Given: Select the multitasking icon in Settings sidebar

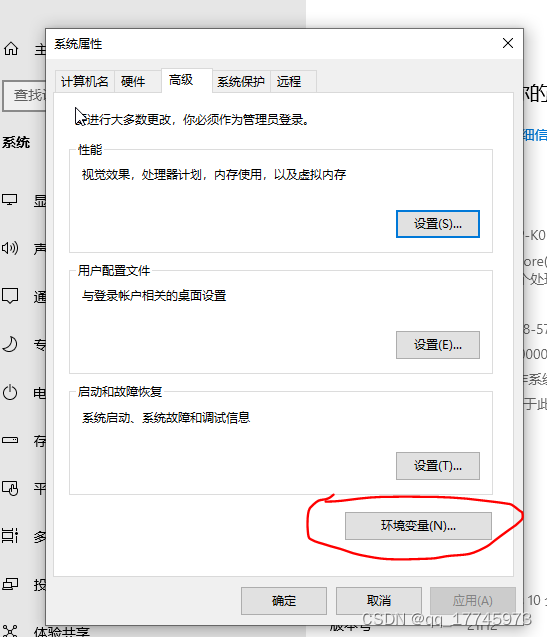Looking at the screenshot, I should coord(10,535).
